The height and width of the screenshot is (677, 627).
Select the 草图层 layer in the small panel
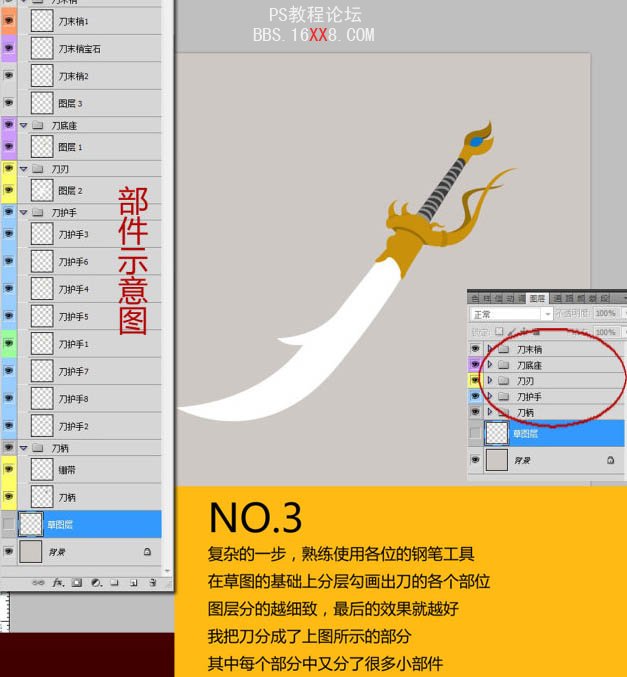click(554, 433)
